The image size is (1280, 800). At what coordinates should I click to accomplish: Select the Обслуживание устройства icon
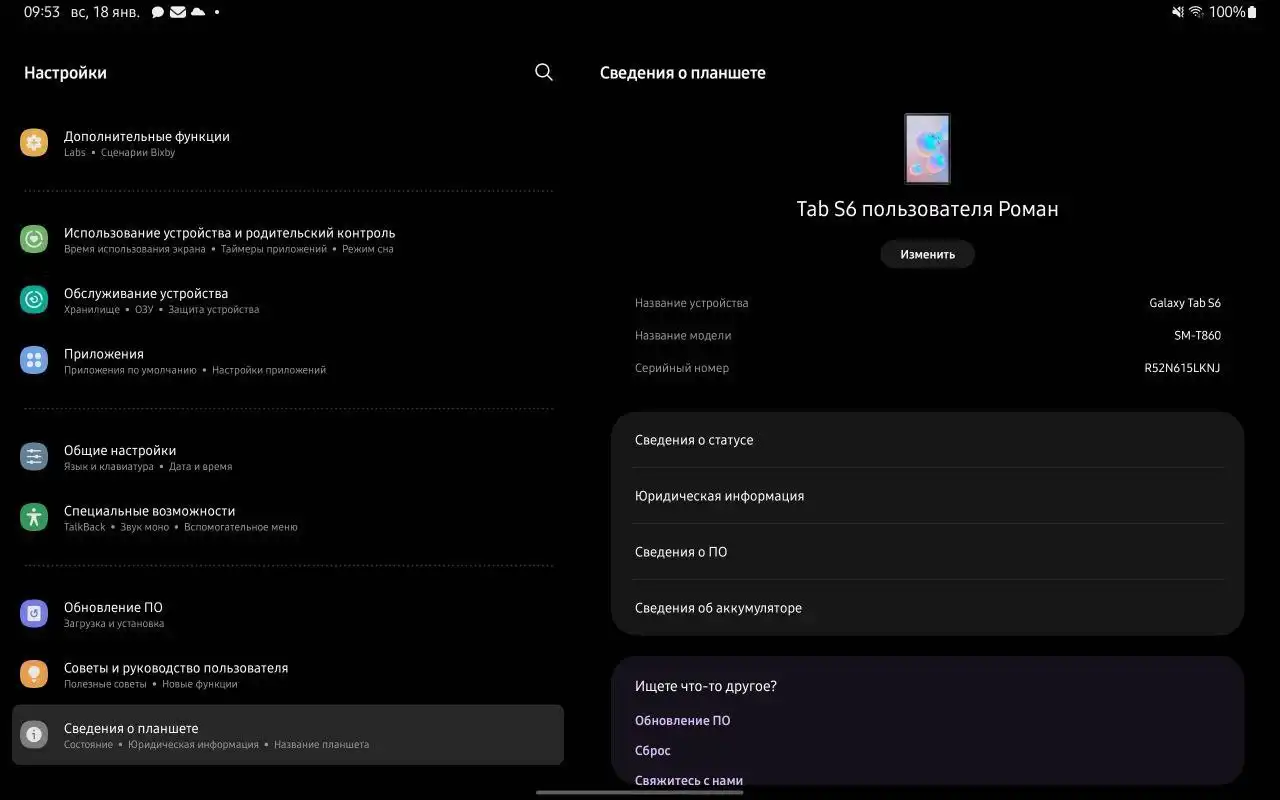[x=33, y=299]
